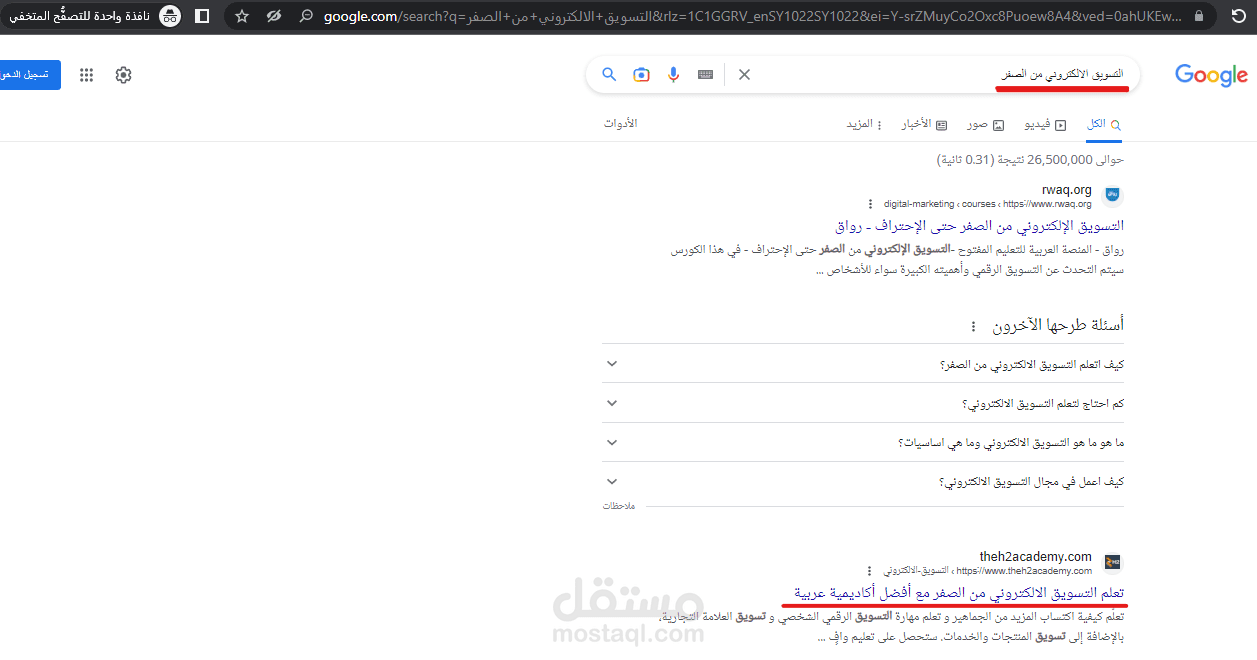Clear the search query with the X

(x=744, y=74)
